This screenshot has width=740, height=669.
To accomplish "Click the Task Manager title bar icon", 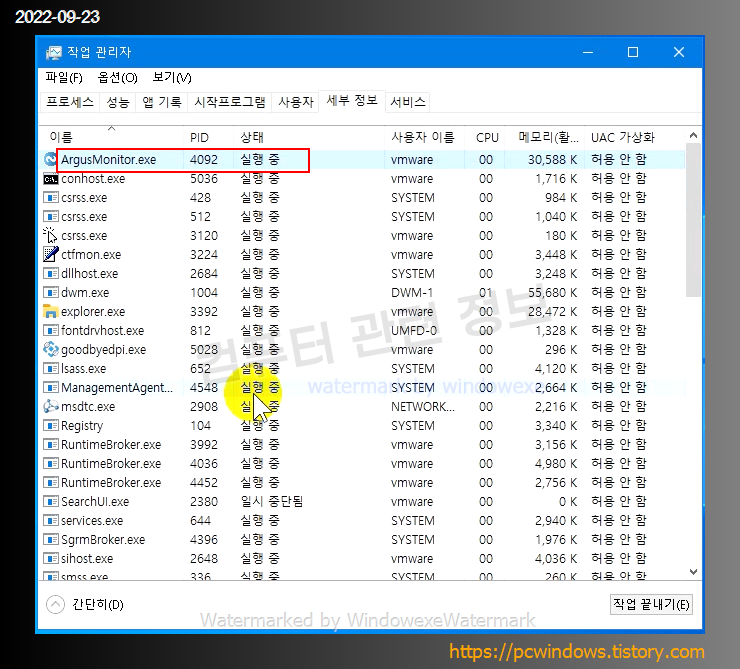I will [x=53, y=52].
